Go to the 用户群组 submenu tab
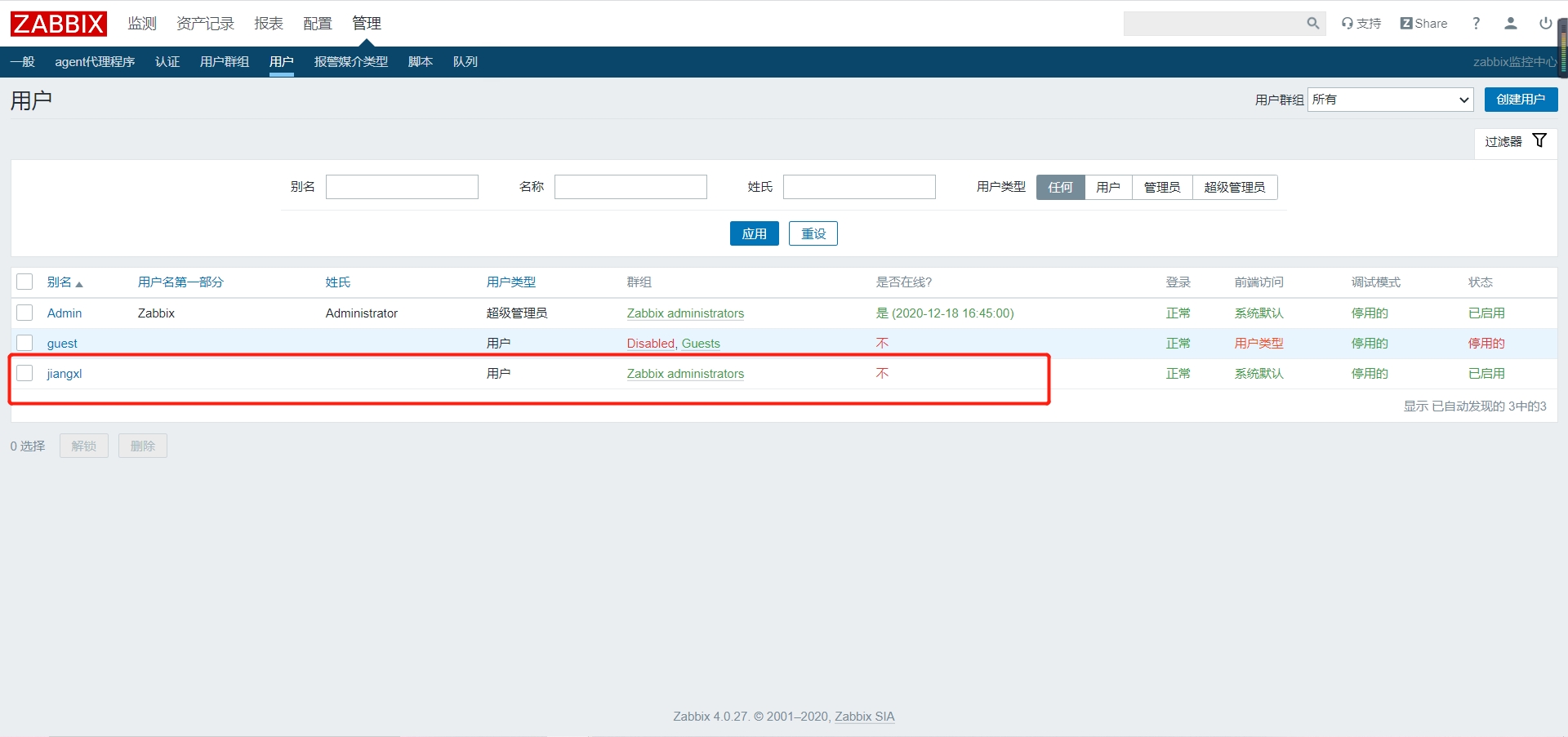Screen dimensions: 1568x737 pos(225,62)
